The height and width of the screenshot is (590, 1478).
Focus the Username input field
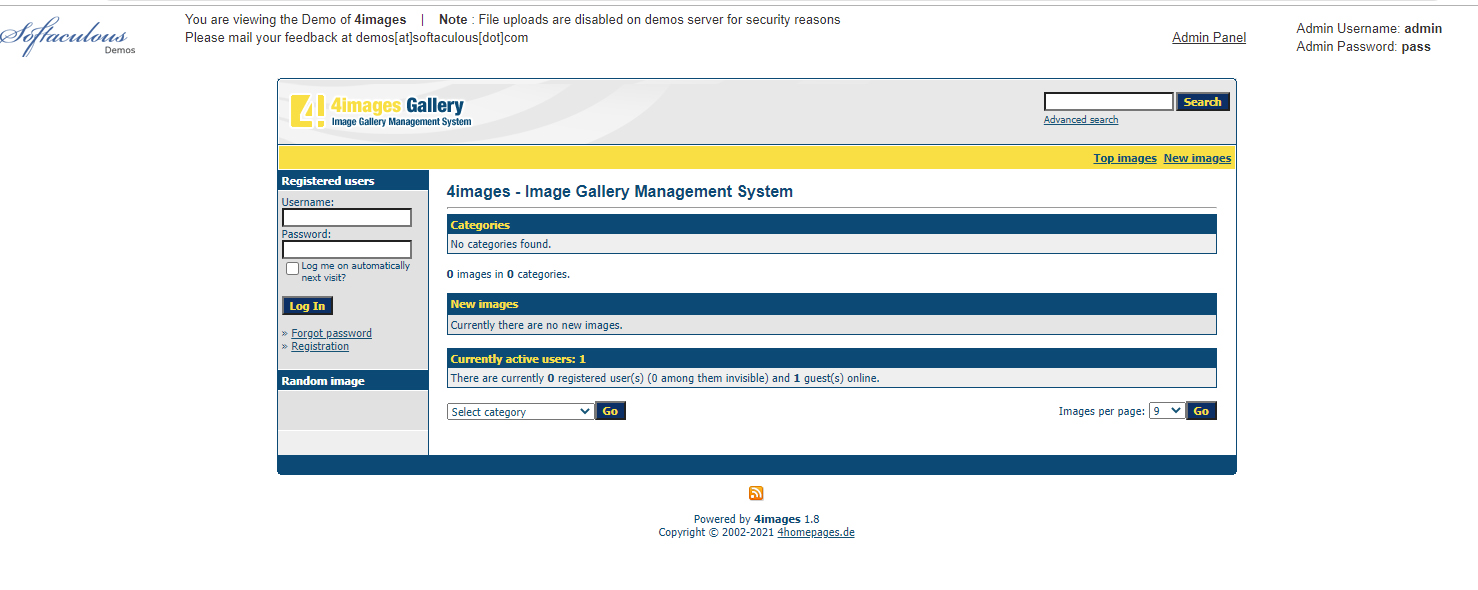click(347, 217)
